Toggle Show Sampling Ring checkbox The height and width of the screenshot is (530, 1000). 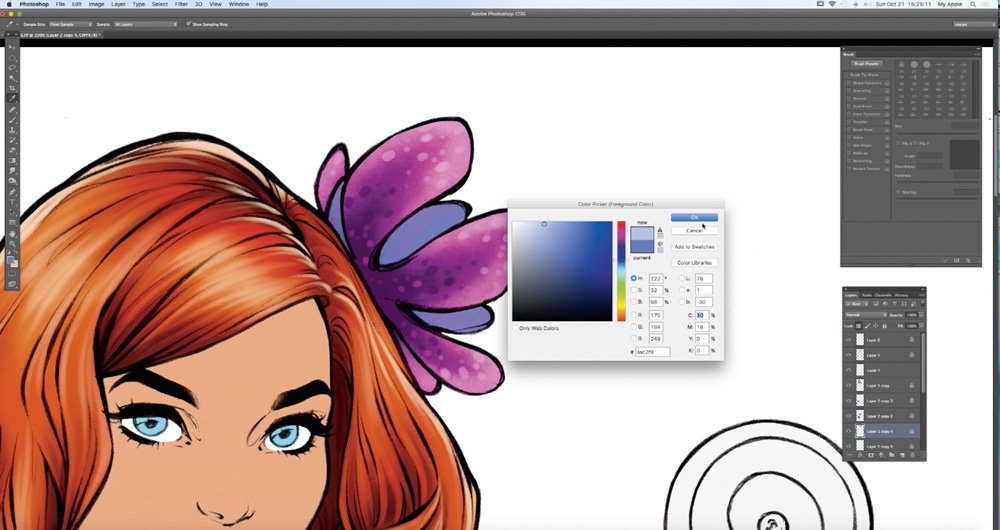(x=189, y=24)
